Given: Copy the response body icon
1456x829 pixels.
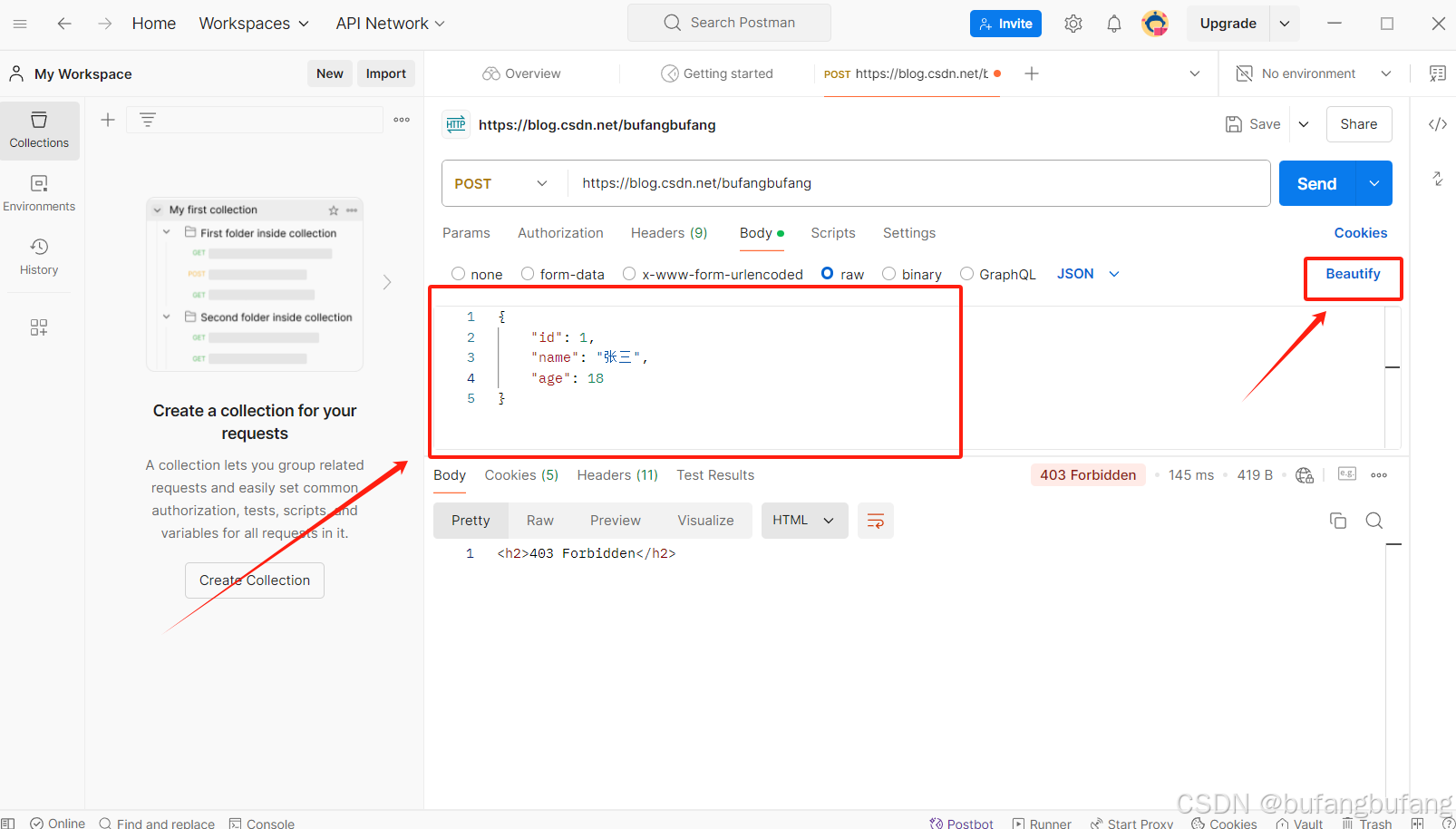Looking at the screenshot, I should click(1338, 521).
